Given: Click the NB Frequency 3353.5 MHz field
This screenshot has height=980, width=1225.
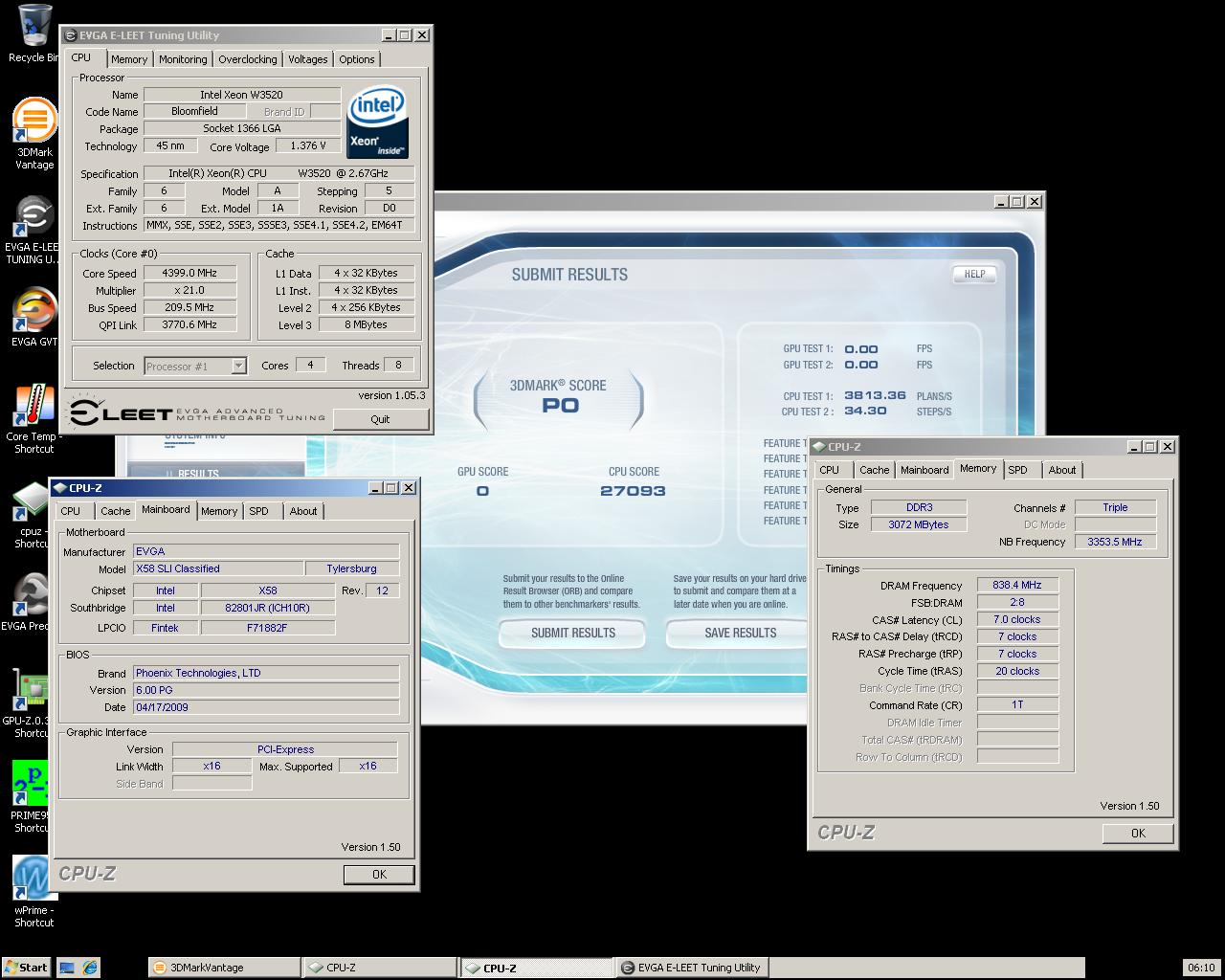Looking at the screenshot, I should click(1115, 542).
